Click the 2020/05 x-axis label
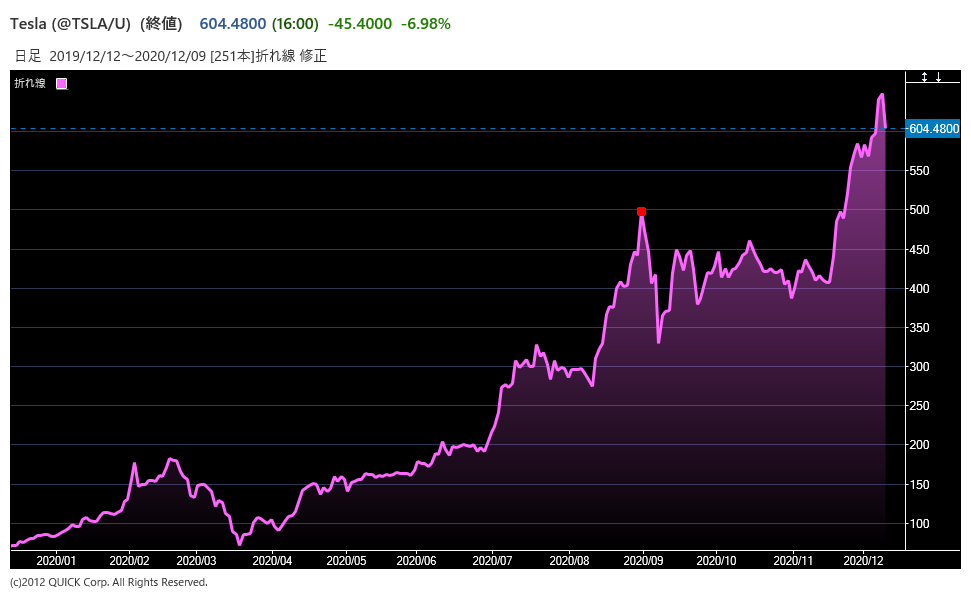The width and height of the screenshot is (971, 599). click(346, 561)
